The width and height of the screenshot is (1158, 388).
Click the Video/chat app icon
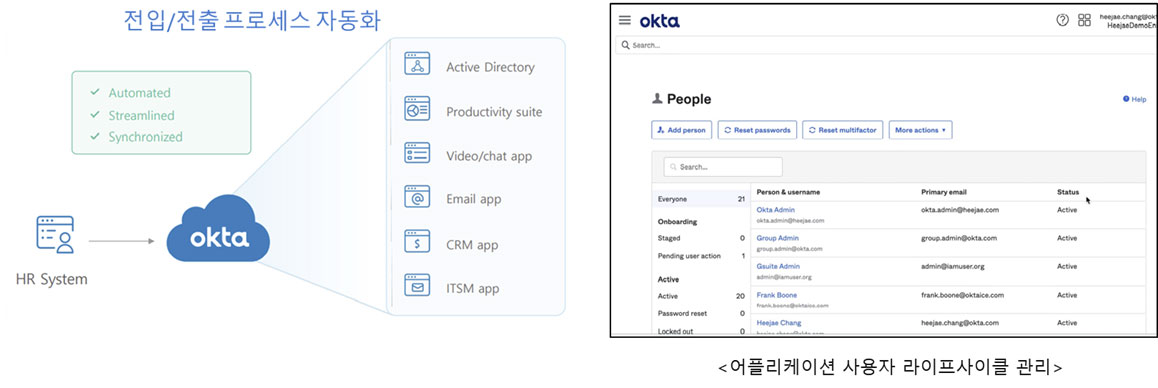click(417, 153)
